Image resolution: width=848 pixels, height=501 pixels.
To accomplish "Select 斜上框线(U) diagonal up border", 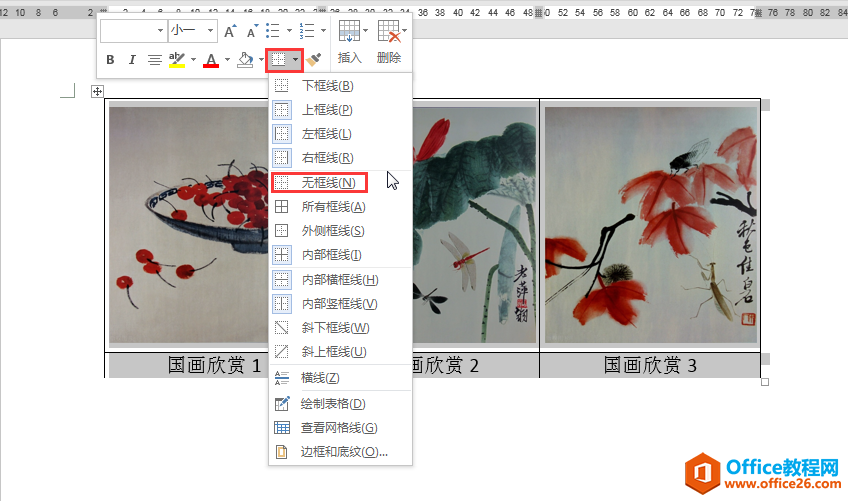I will click(x=340, y=352).
